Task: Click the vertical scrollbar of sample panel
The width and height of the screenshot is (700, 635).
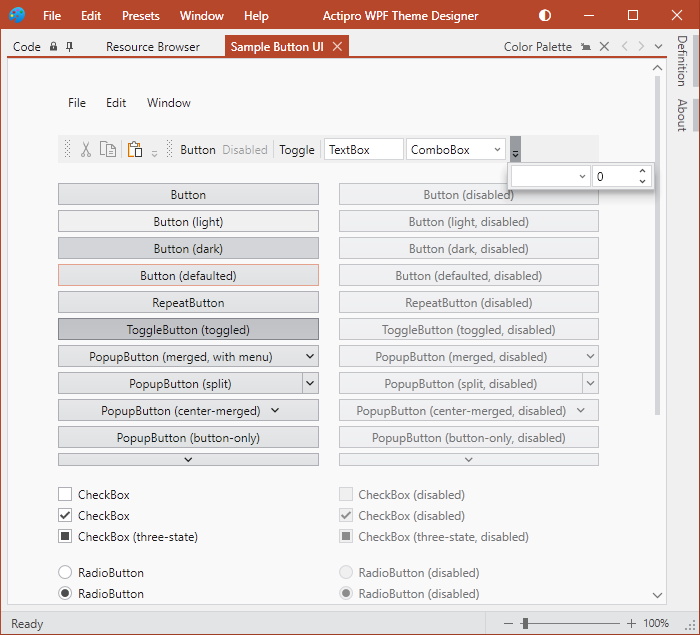Action: pyautogui.click(x=657, y=246)
